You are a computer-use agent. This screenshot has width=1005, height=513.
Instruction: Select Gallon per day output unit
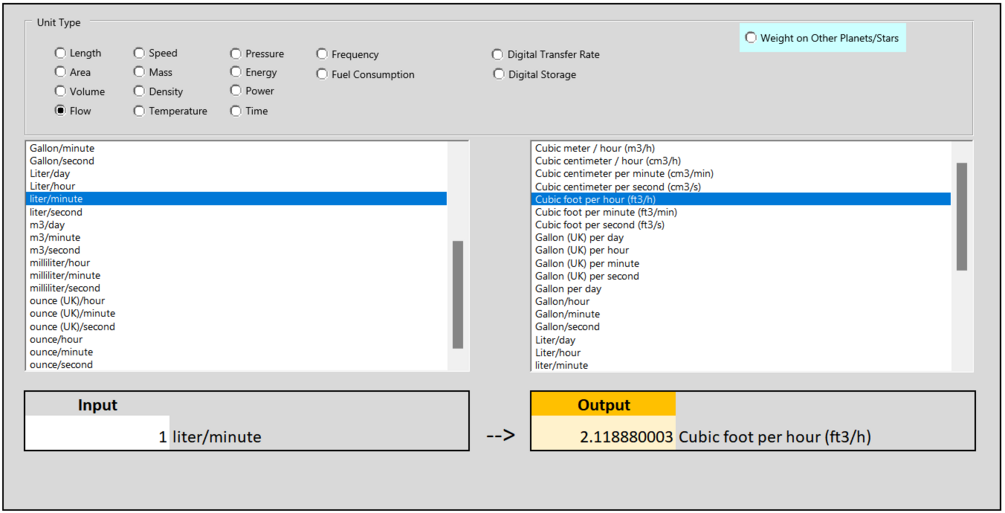pos(741,289)
